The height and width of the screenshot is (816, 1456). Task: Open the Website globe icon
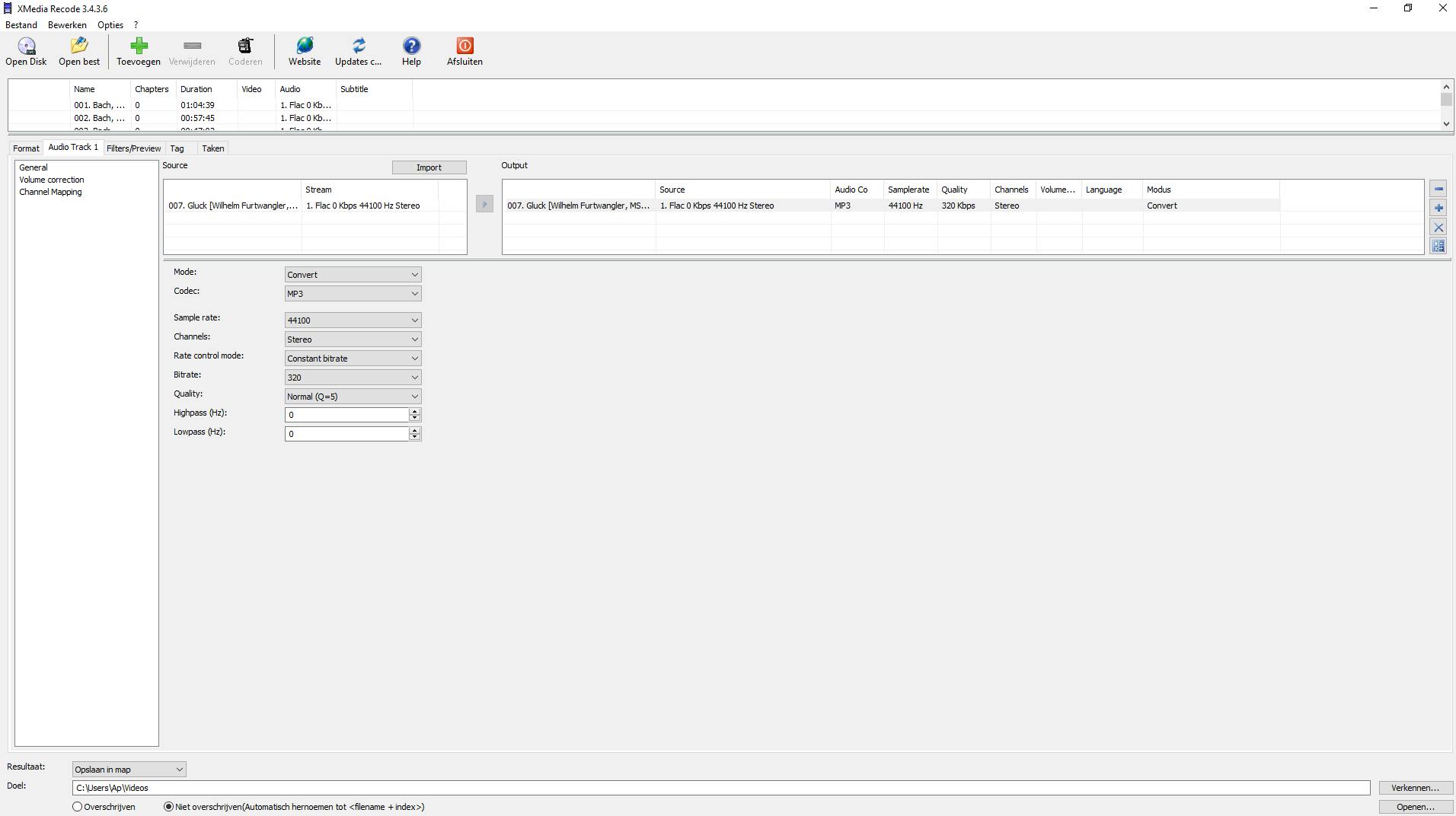[x=305, y=47]
